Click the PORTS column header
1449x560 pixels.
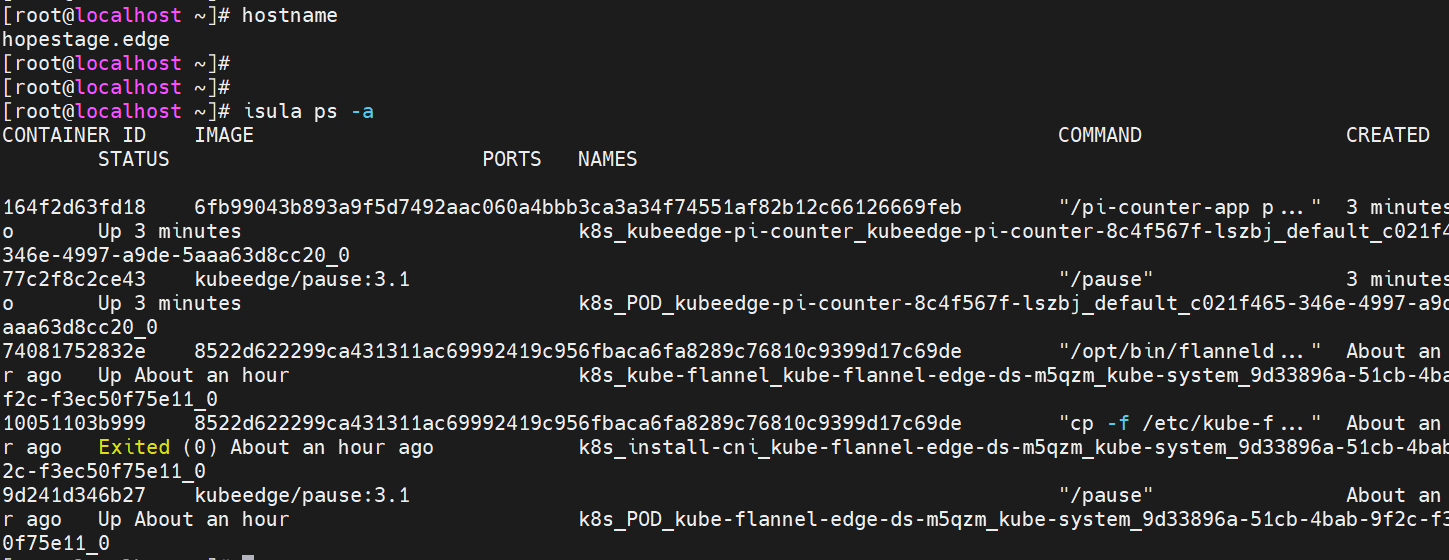(x=511, y=159)
